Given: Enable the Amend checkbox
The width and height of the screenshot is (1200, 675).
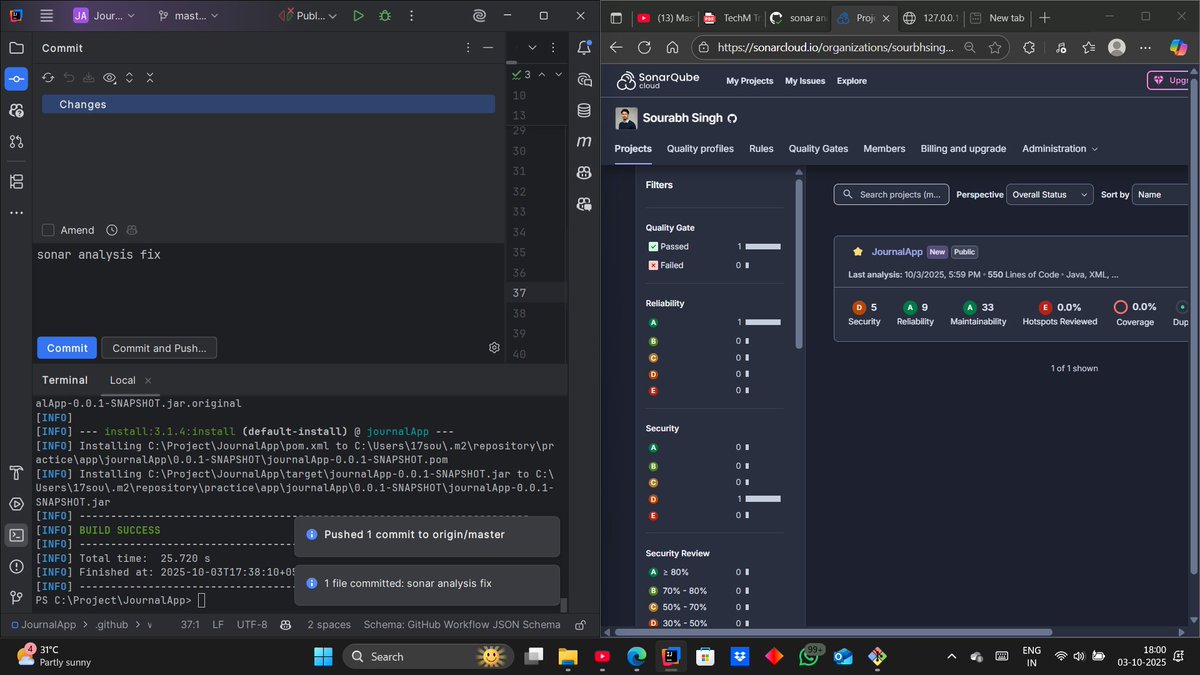Looking at the screenshot, I should 48,230.
